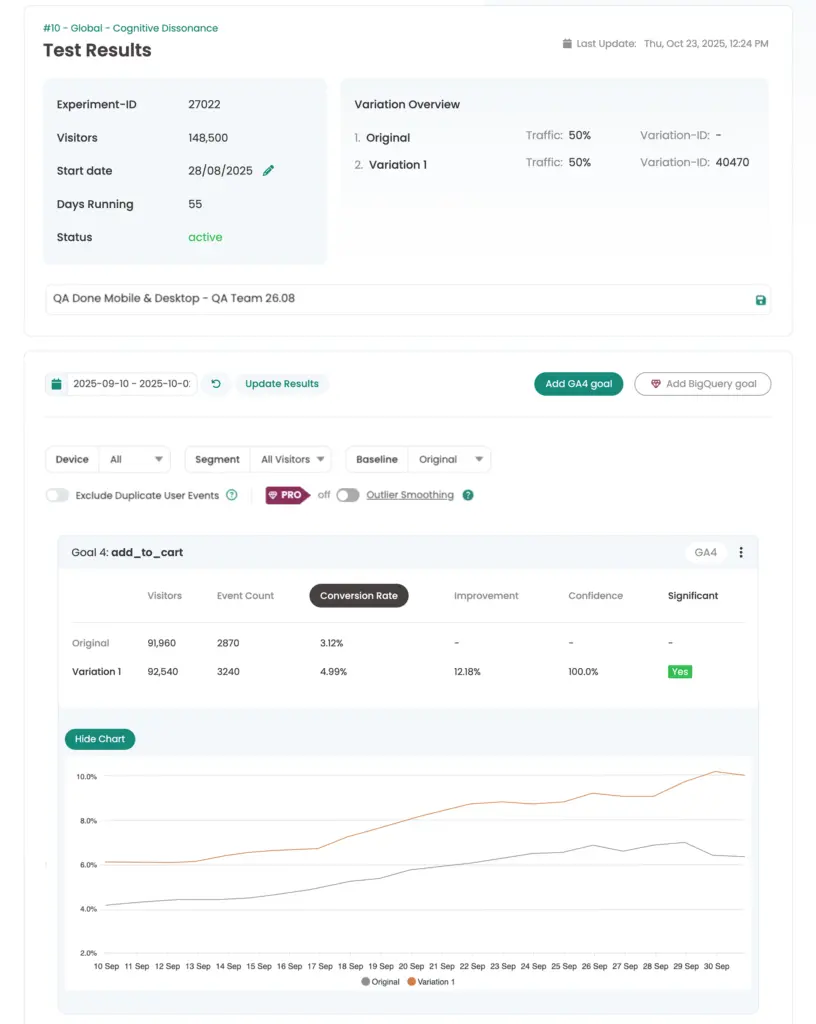Image resolution: width=816 pixels, height=1024 pixels.
Task: Click the PRO diamond badge
Action: coord(287,495)
